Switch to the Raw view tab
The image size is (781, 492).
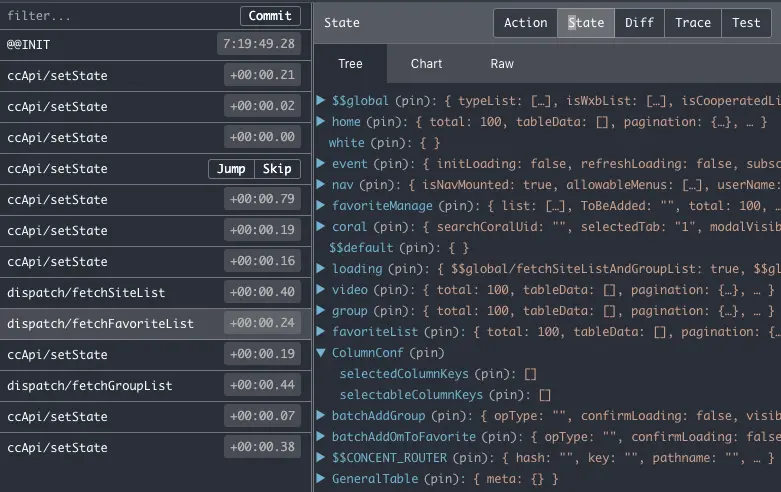click(x=502, y=64)
